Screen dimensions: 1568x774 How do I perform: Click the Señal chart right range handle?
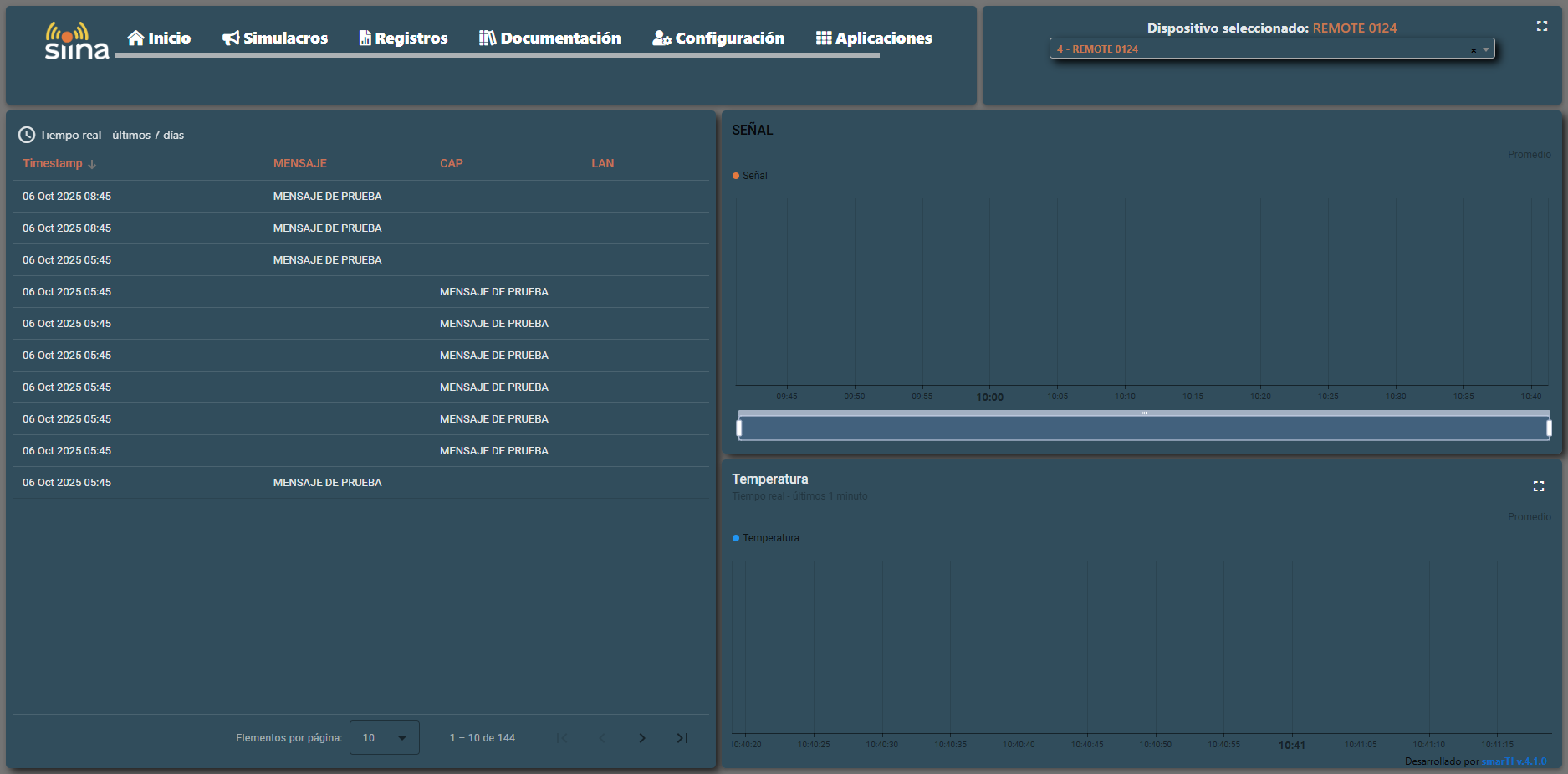click(1549, 428)
